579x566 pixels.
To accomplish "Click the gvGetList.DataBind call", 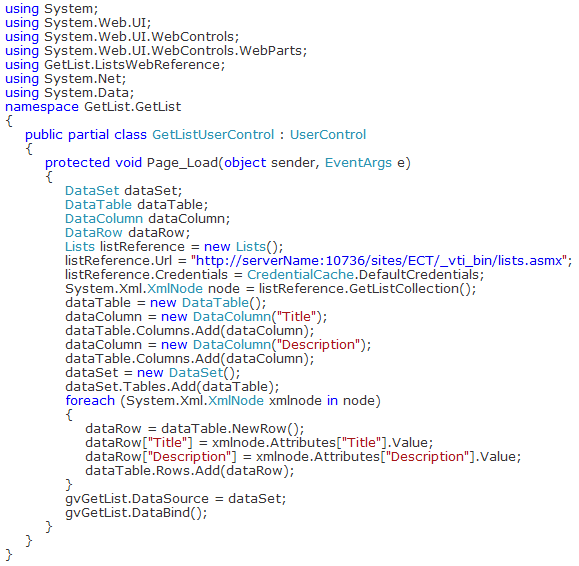I will (x=136, y=513).
